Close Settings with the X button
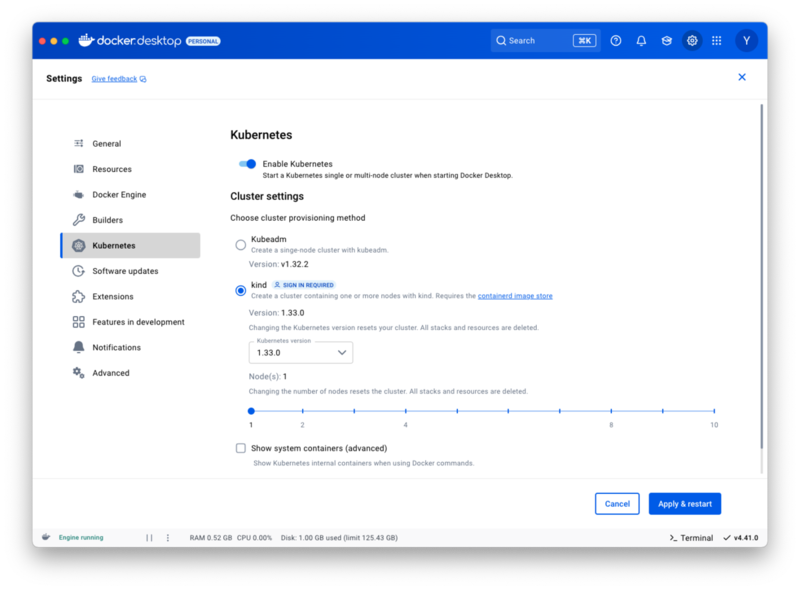 click(742, 77)
